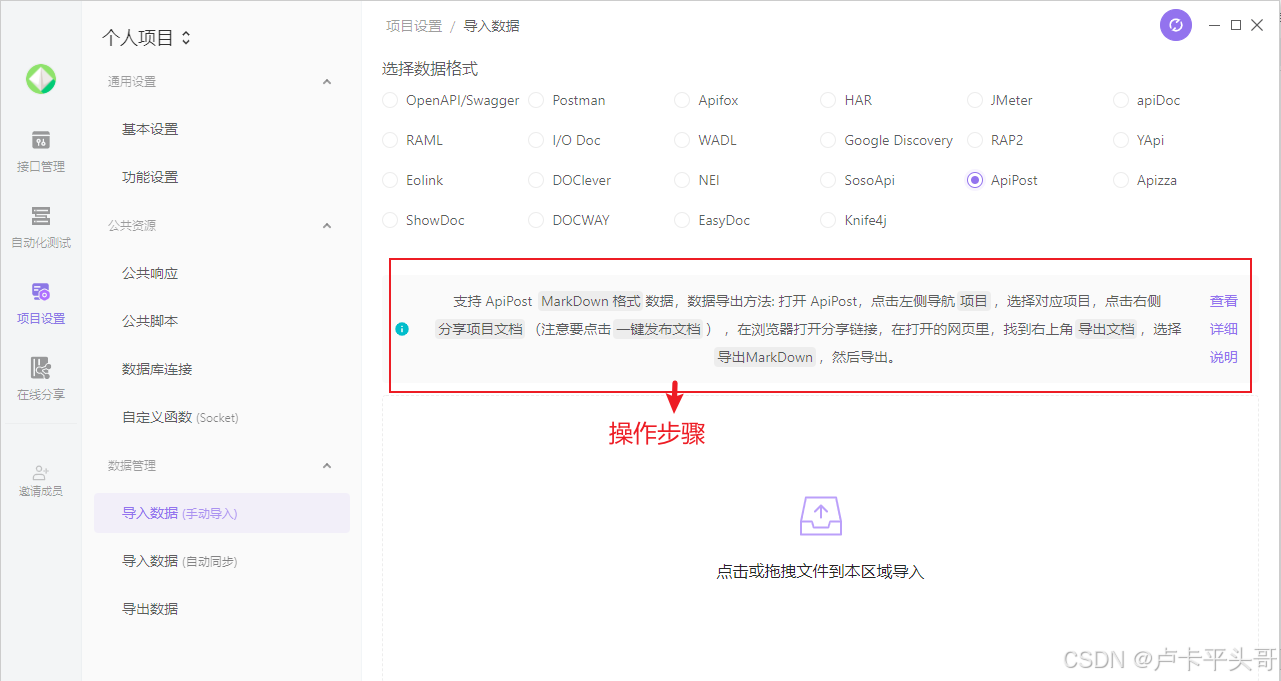Viewport: 1281px width, 681px height.
Task: Select the ApiPost format radio
Action: pyautogui.click(x=975, y=180)
